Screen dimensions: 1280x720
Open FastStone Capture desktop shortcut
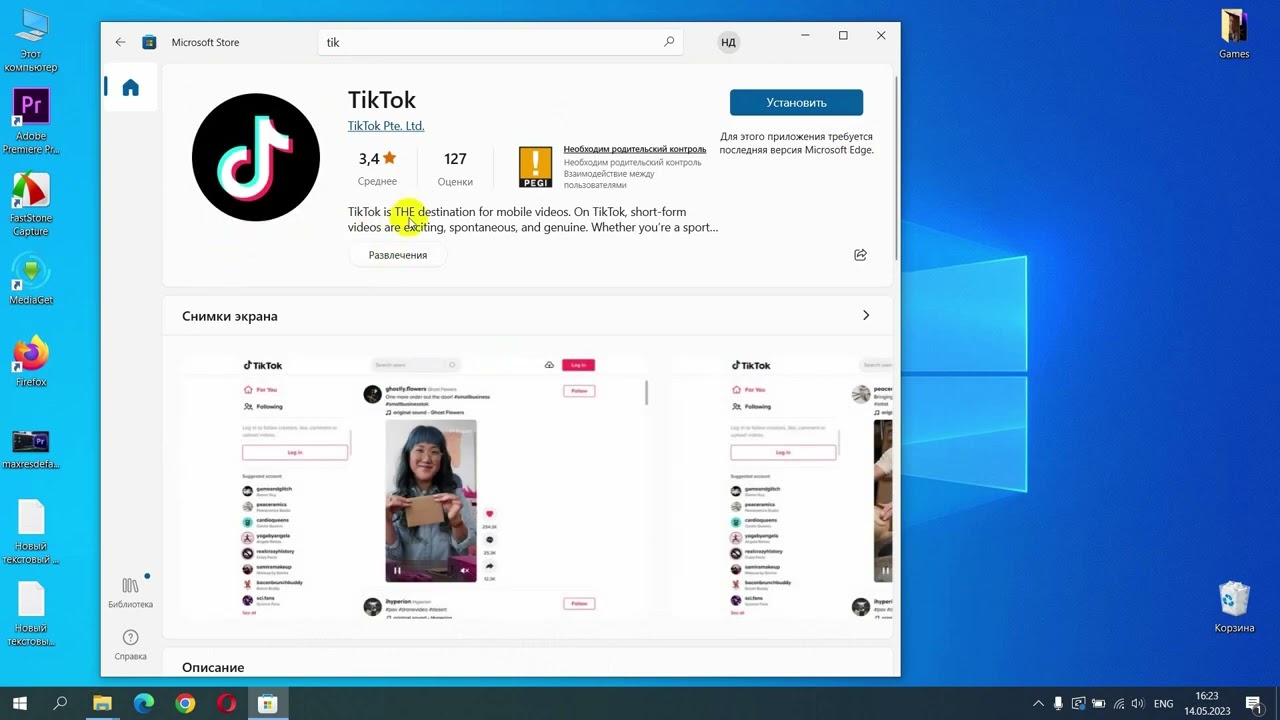coord(31,205)
